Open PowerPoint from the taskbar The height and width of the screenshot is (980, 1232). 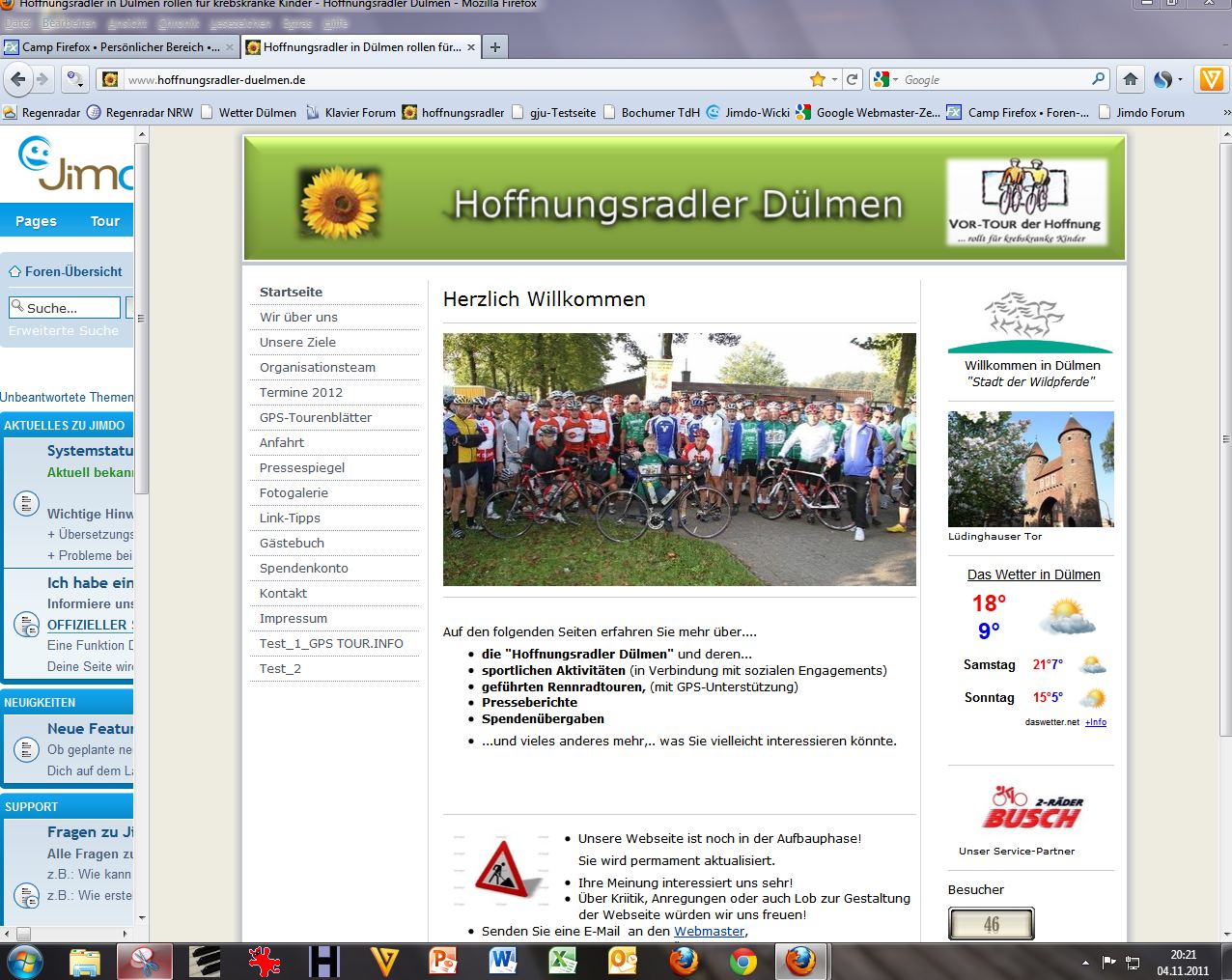click(443, 962)
